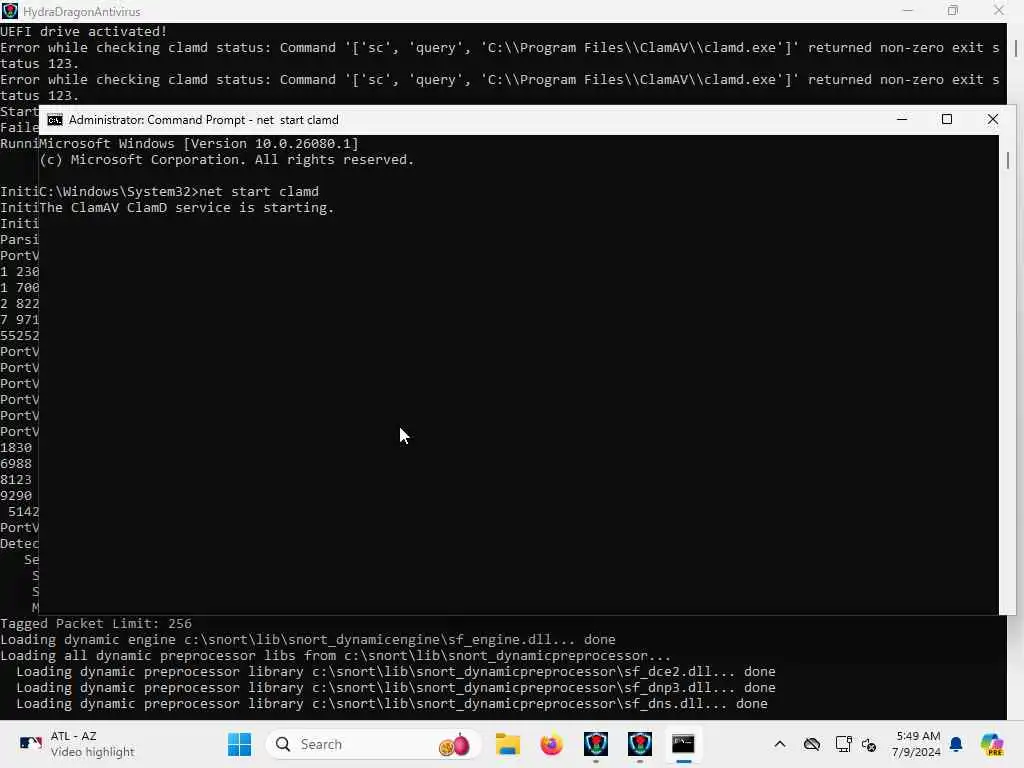The width and height of the screenshot is (1024, 768).
Task: Switch to the first HydraDragon taskbar icon
Action: [x=596, y=744]
